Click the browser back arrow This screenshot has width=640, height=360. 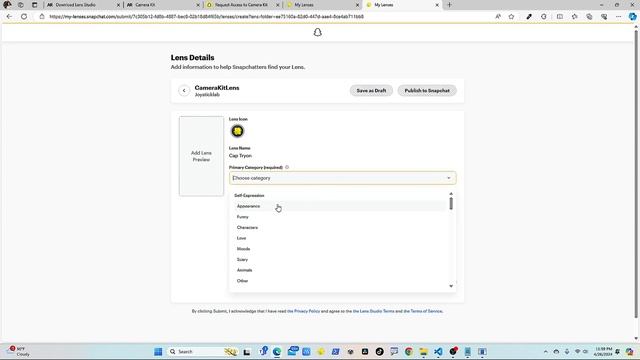point(9,17)
